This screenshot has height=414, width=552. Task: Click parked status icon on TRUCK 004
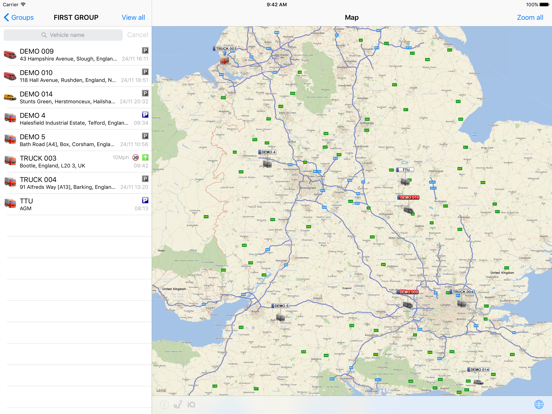pyautogui.click(x=145, y=179)
